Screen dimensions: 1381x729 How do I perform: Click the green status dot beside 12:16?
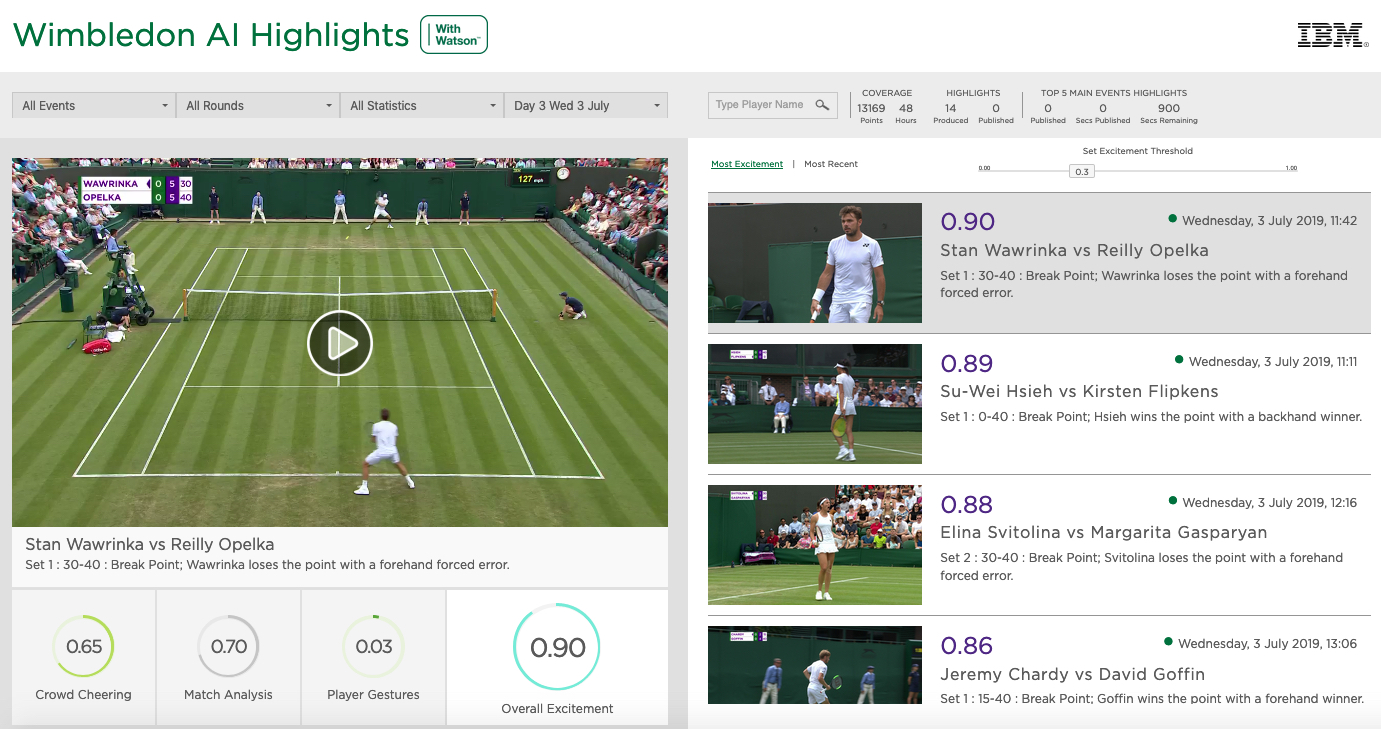(x=1172, y=501)
